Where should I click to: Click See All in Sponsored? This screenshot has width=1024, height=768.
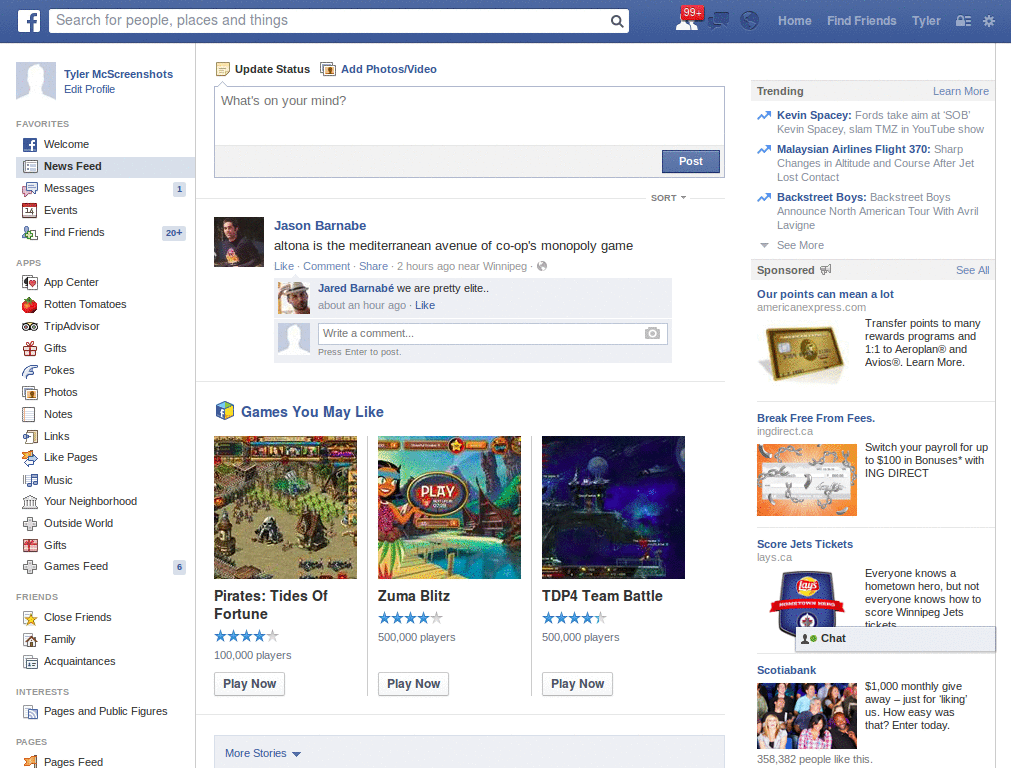pos(972,270)
